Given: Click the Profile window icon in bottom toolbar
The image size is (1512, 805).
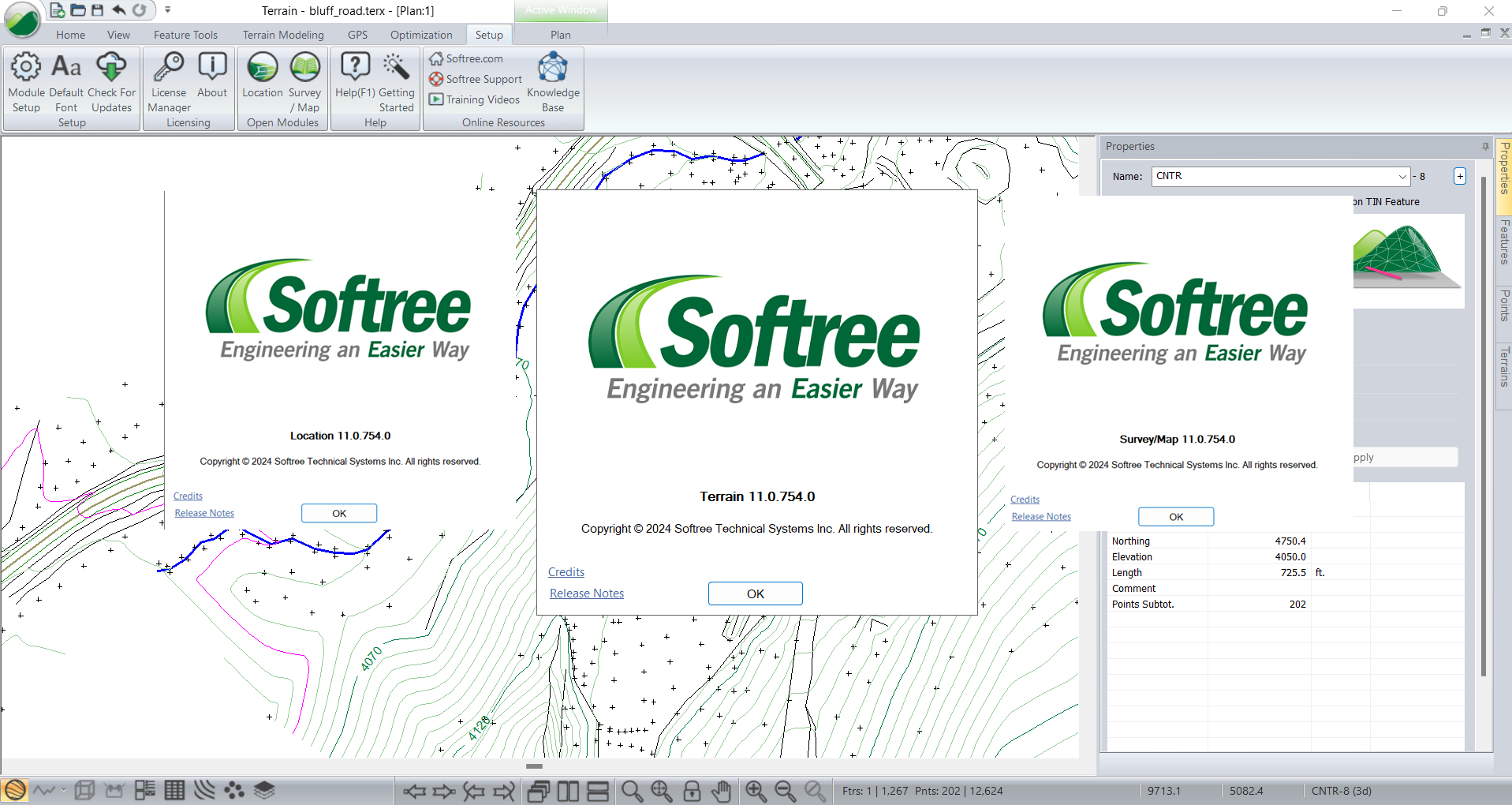Looking at the screenshot, I should pyautogui.click(x=45, y=790).
